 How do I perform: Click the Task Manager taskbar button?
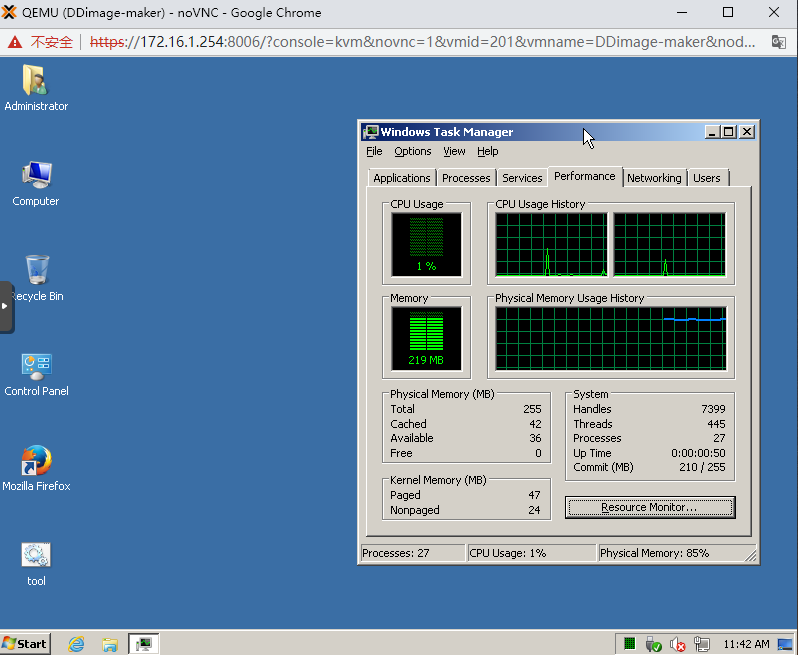click(144, 644)
